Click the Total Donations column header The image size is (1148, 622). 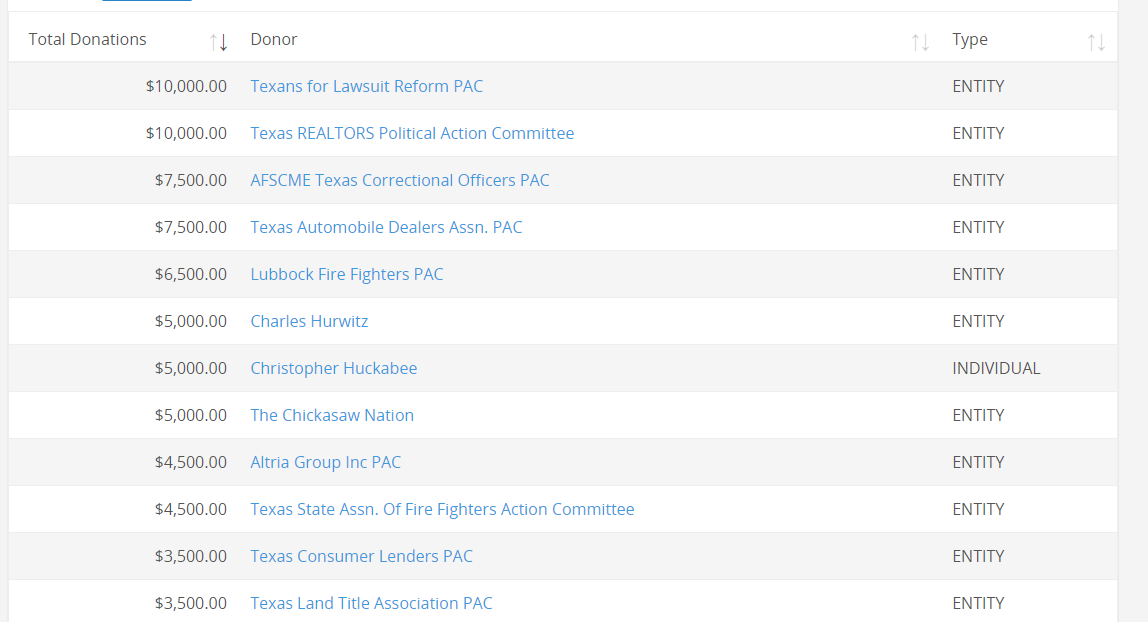coord(87,40)
